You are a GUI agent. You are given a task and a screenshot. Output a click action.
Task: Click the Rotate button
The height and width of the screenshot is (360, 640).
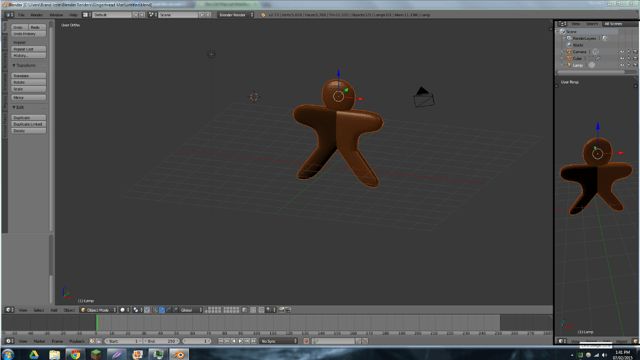29,82
